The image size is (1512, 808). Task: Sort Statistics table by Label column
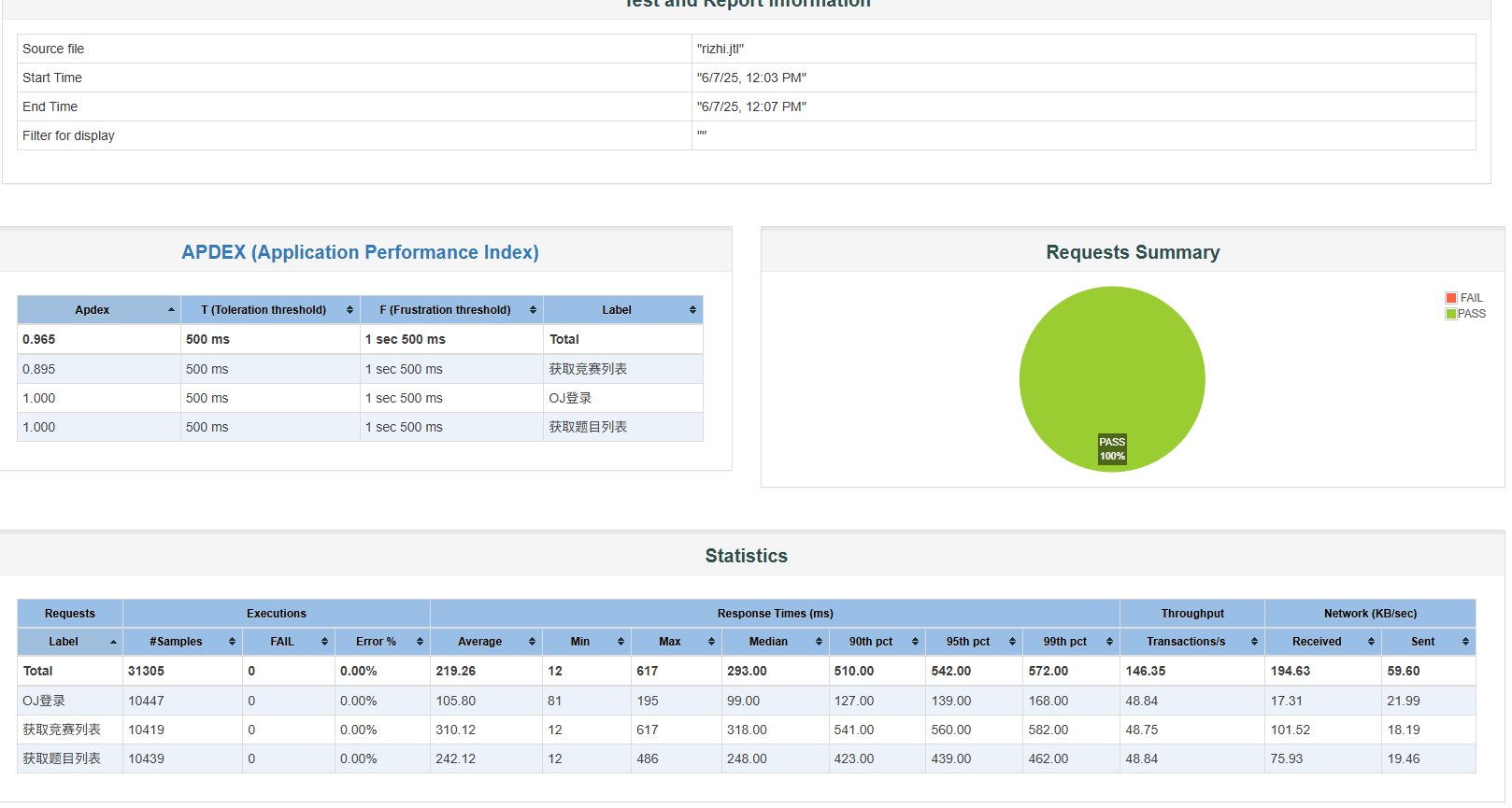(x=70, y=642)
